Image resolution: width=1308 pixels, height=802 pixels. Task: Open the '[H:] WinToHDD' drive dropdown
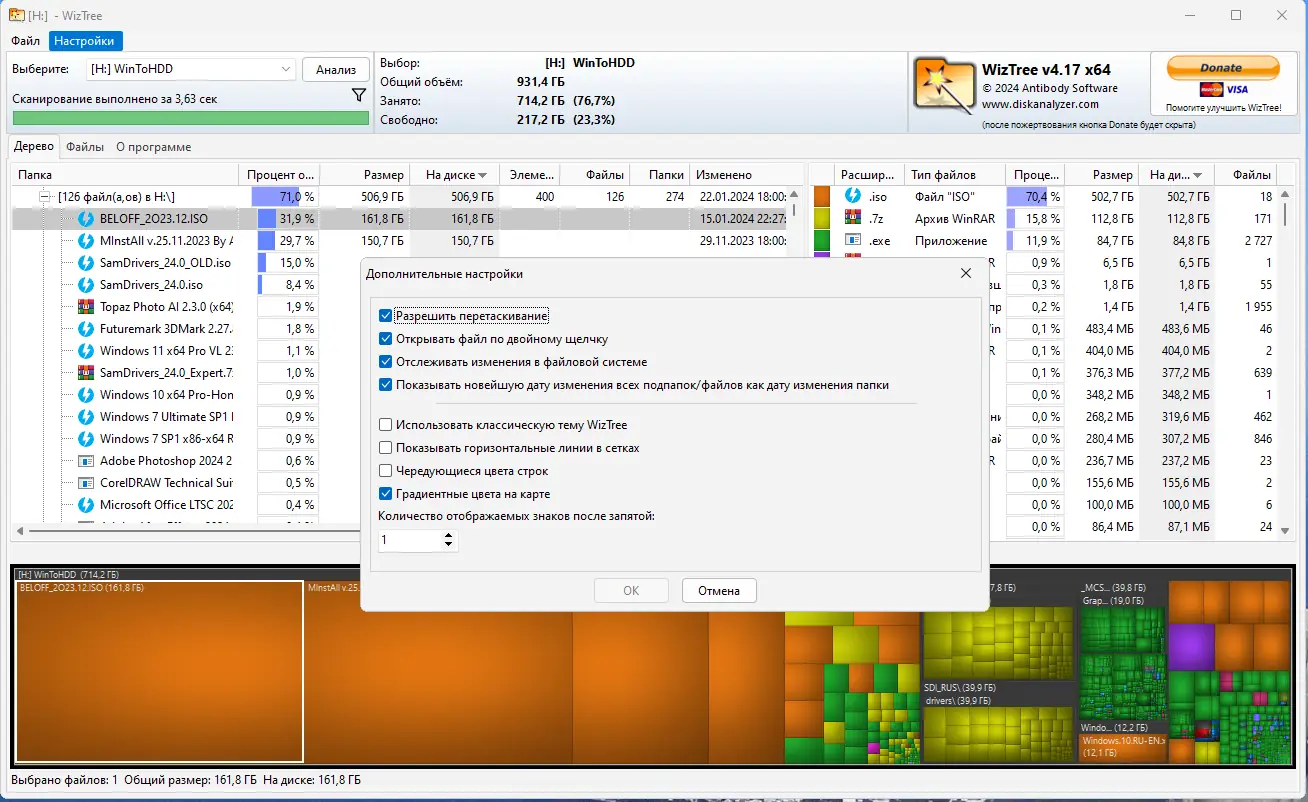pos(190,69)
